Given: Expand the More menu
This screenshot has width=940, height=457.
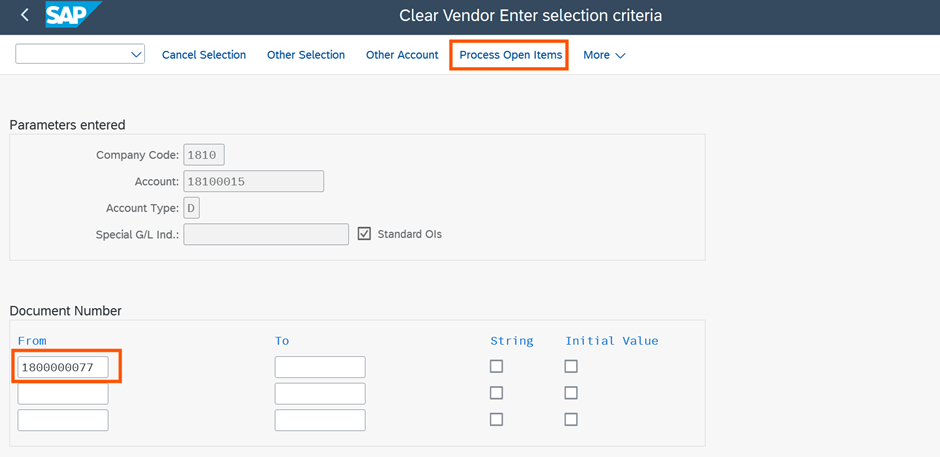Looking at the screenshot, I should pyautogui.click(x=604, y=55).
